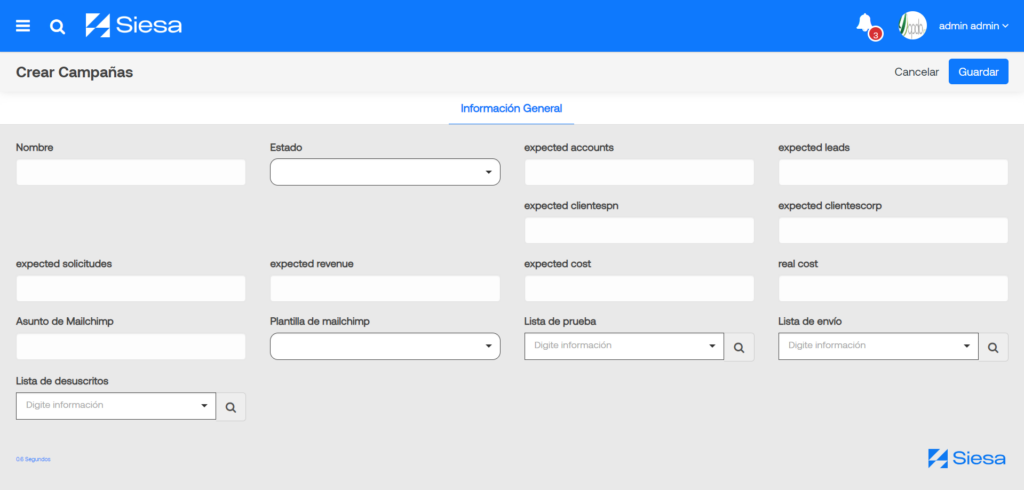The width and height of the screenshot is (1024, 490).
Task: Click the Cancelar link
Action: 916,72
